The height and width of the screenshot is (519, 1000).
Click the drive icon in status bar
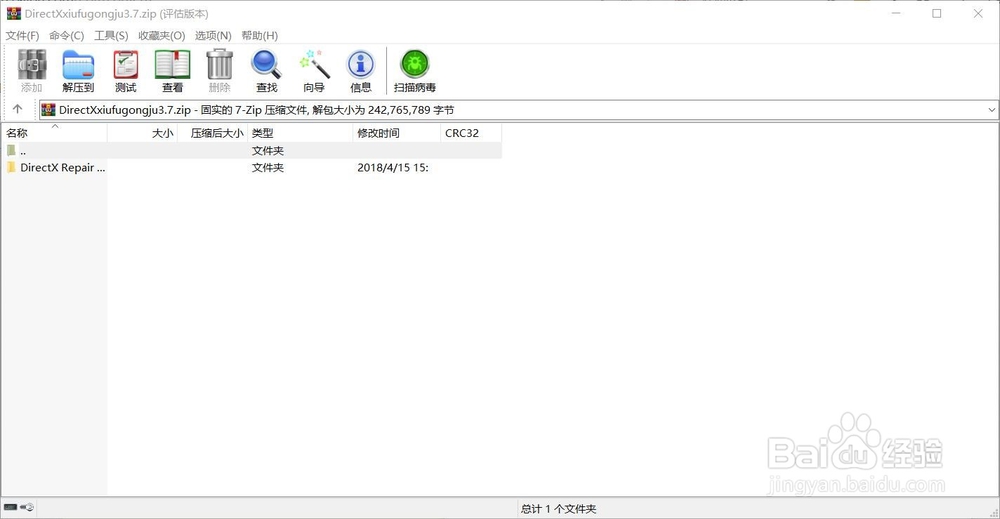click(x=10, y=508)
